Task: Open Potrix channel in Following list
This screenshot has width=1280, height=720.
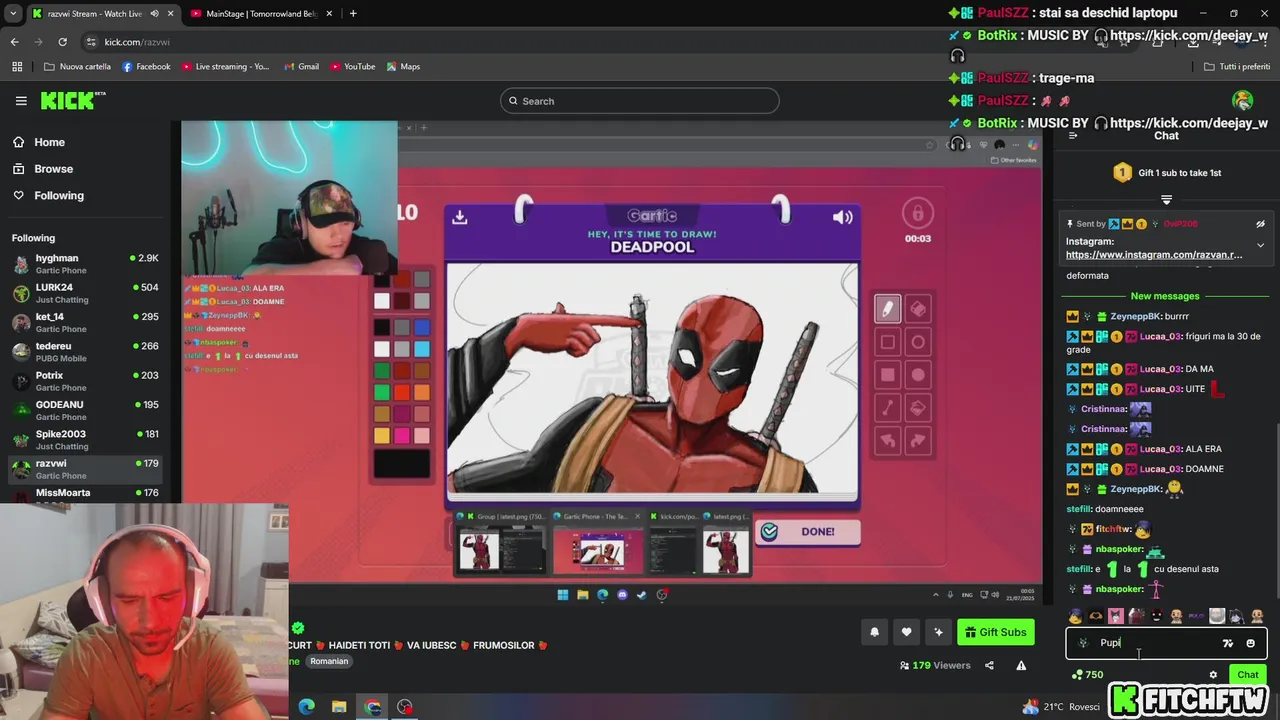Action: pyautogui.click(x=85, y=381)
